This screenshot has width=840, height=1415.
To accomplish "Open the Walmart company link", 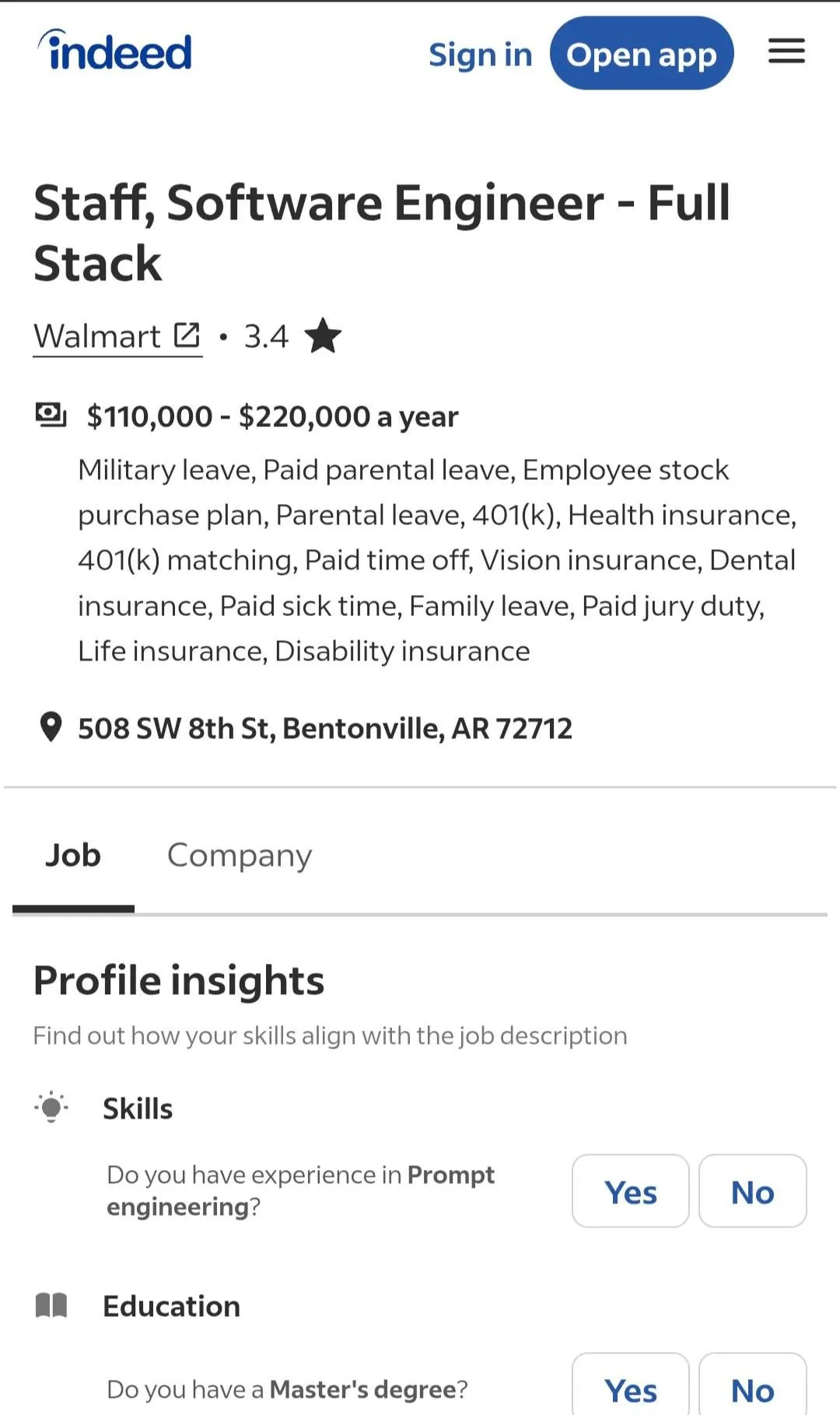I will point(97,336).
